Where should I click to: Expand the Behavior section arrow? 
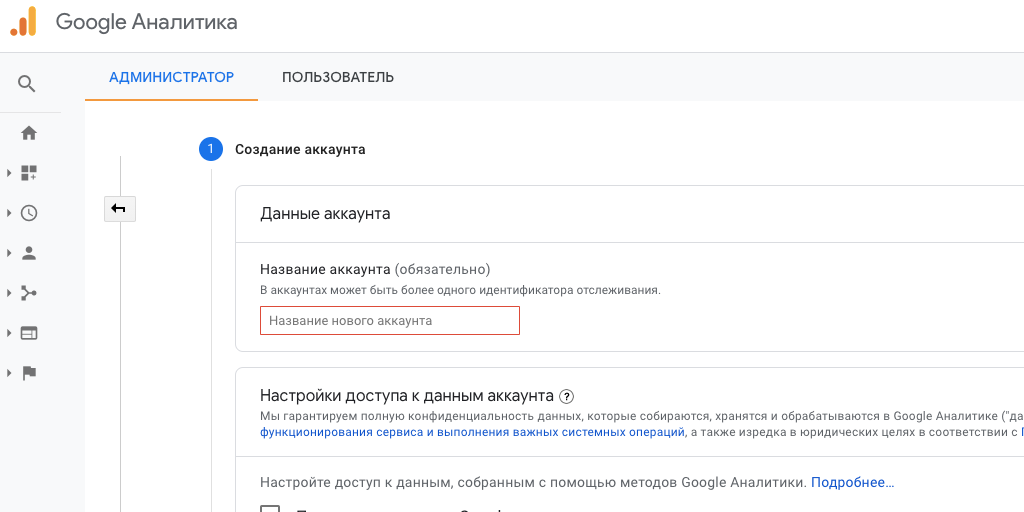coord(9,333)
